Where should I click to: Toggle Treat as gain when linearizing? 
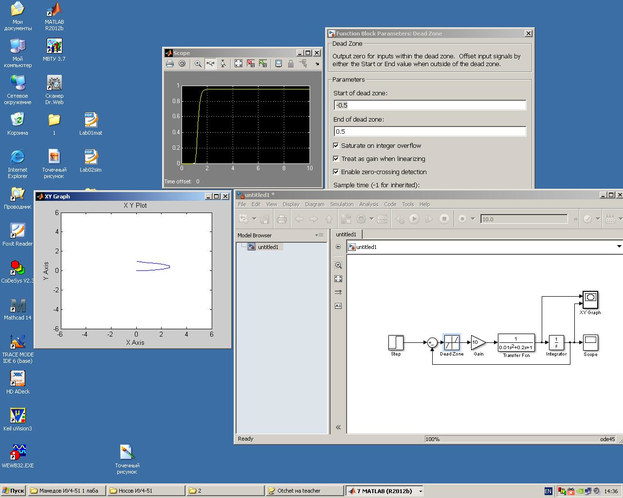point(335,159)
